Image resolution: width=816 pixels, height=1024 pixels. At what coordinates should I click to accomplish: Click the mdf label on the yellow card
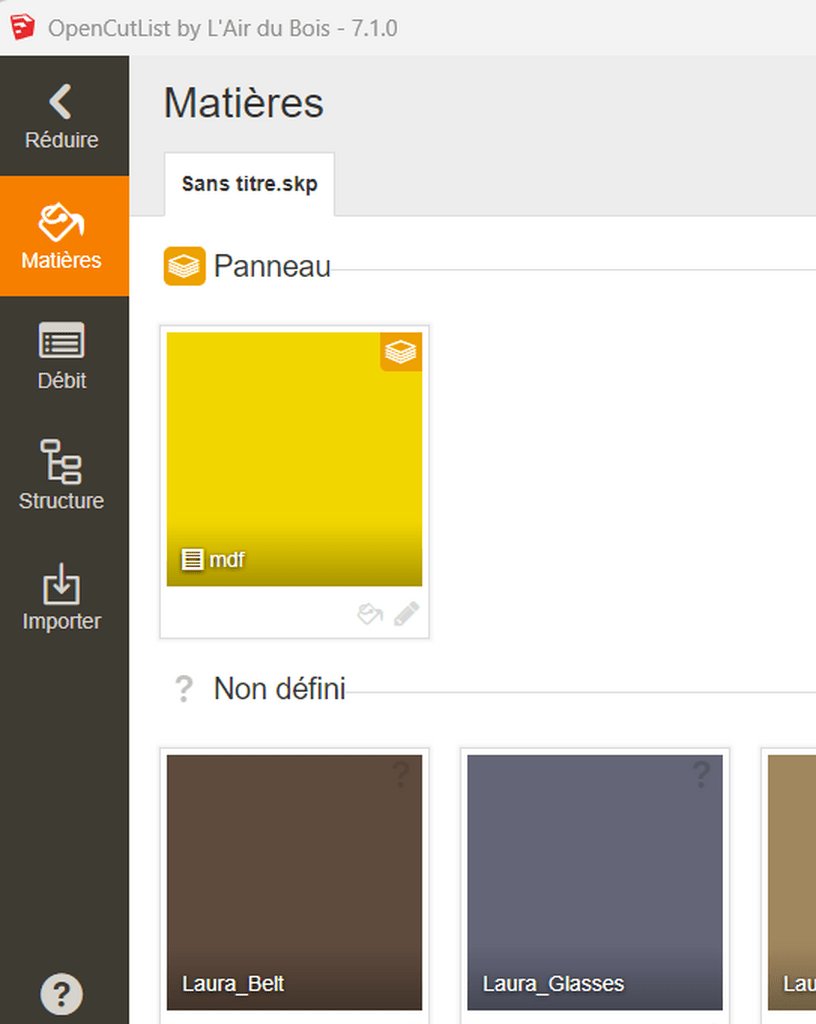click(226, 560)
